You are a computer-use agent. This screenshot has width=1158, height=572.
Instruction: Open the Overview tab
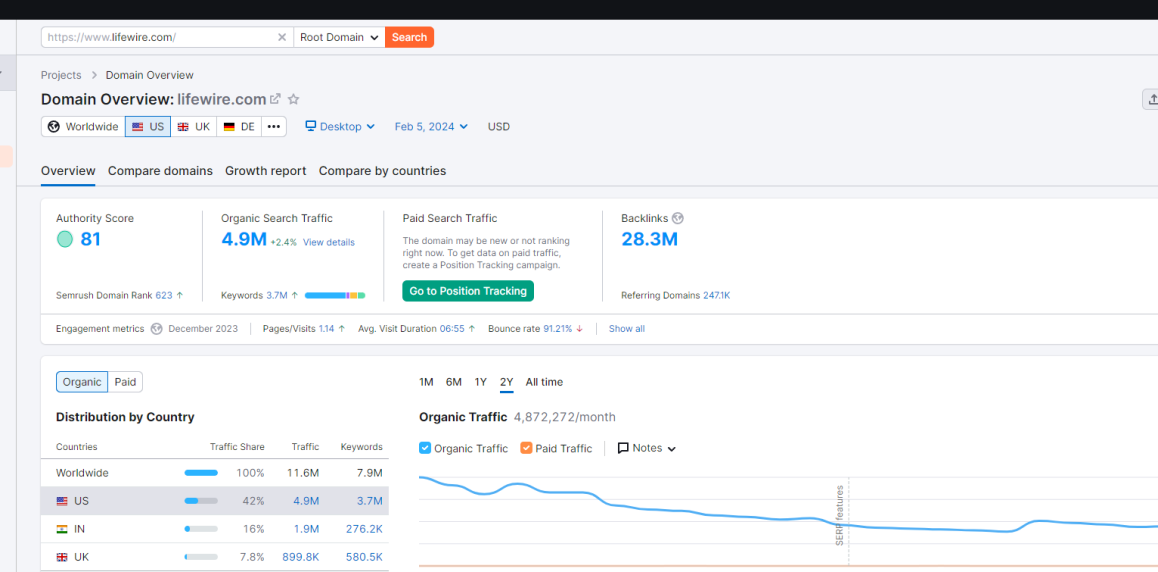tap(68, 170)
